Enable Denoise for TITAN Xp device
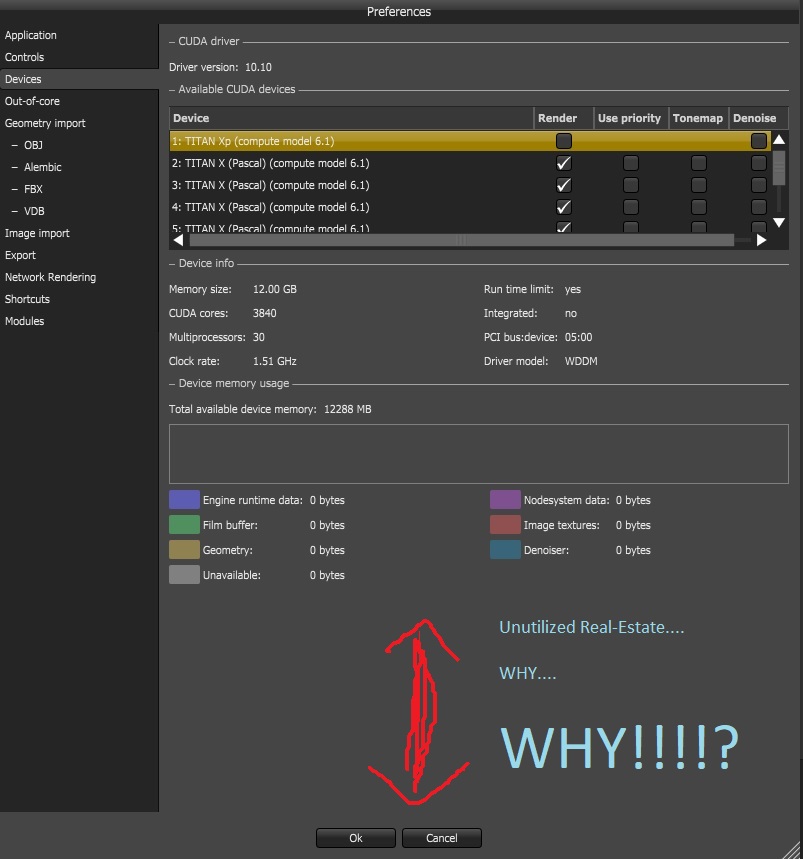 click(758, 141)
